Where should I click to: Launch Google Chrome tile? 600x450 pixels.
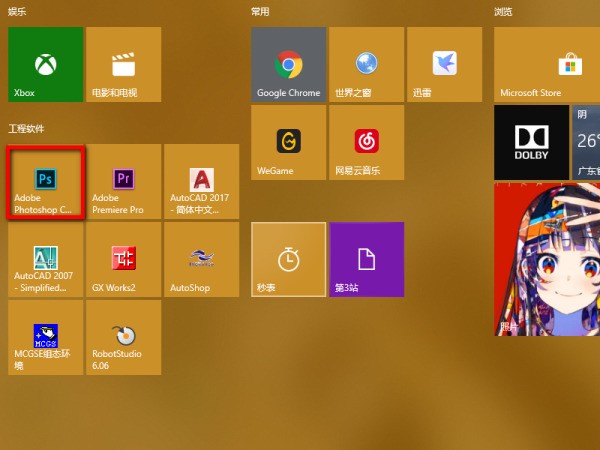(x=288, y=64)
